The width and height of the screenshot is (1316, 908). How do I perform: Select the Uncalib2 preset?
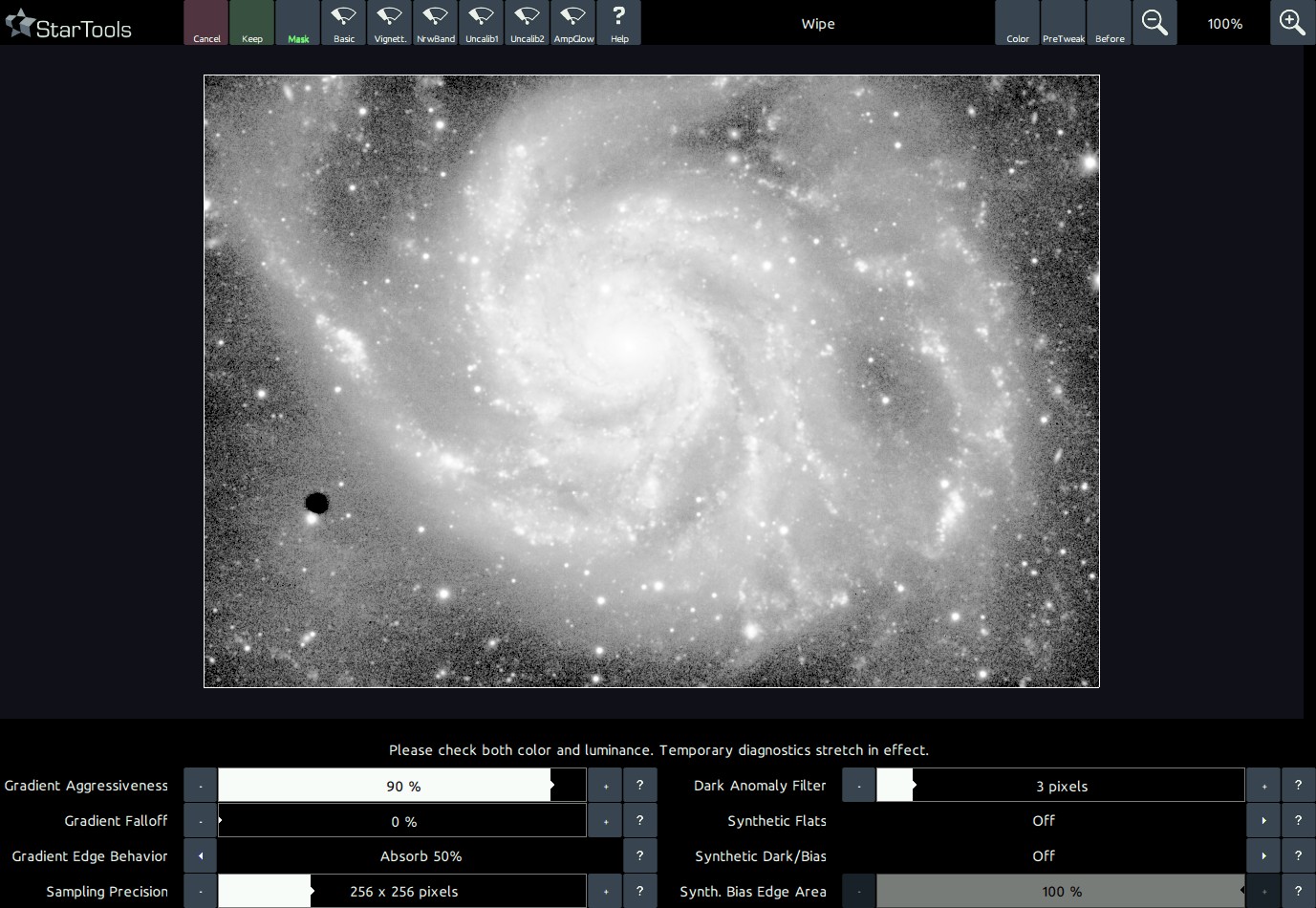[527, 23]
